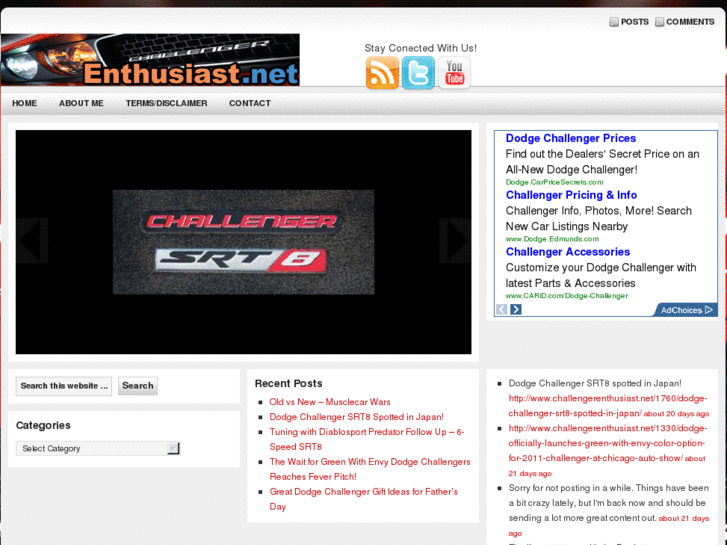Subscribe via the POSTS feed link

635,22
